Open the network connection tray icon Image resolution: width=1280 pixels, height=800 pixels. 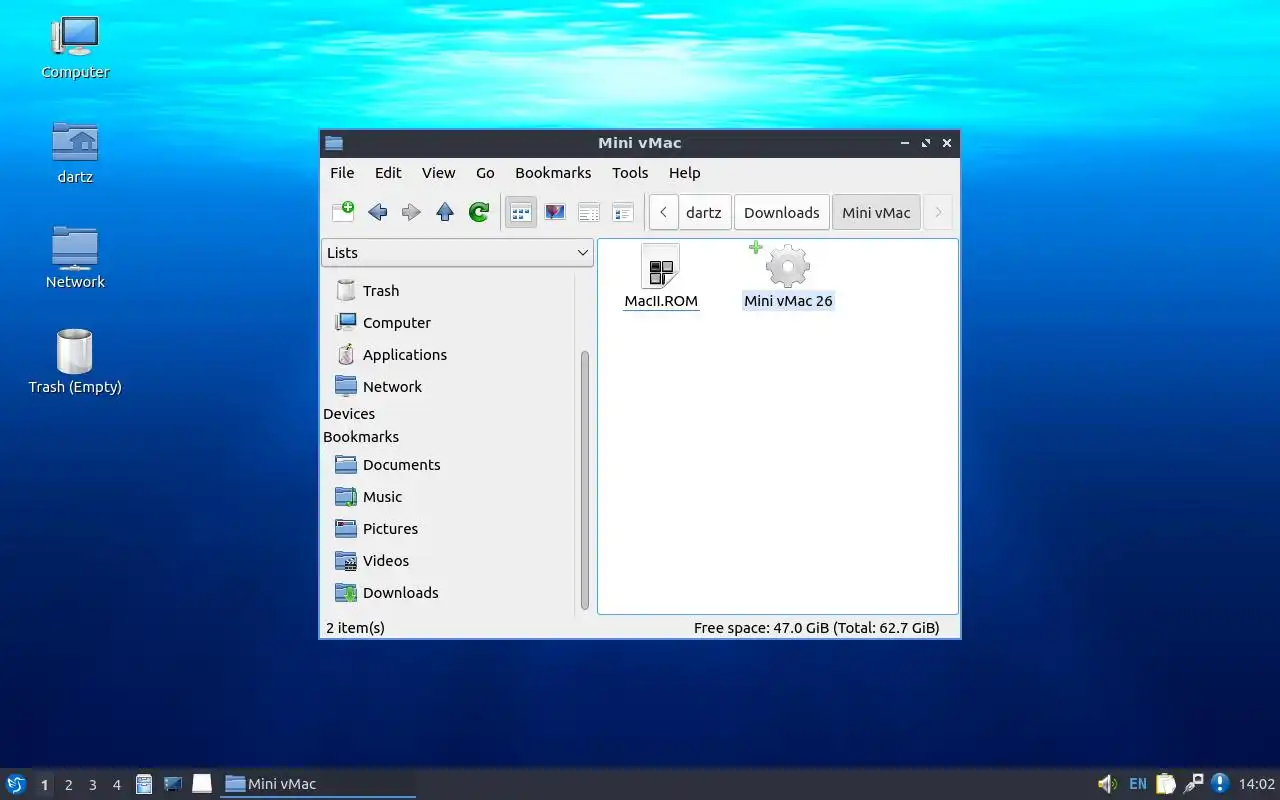tap(1193, 784)
